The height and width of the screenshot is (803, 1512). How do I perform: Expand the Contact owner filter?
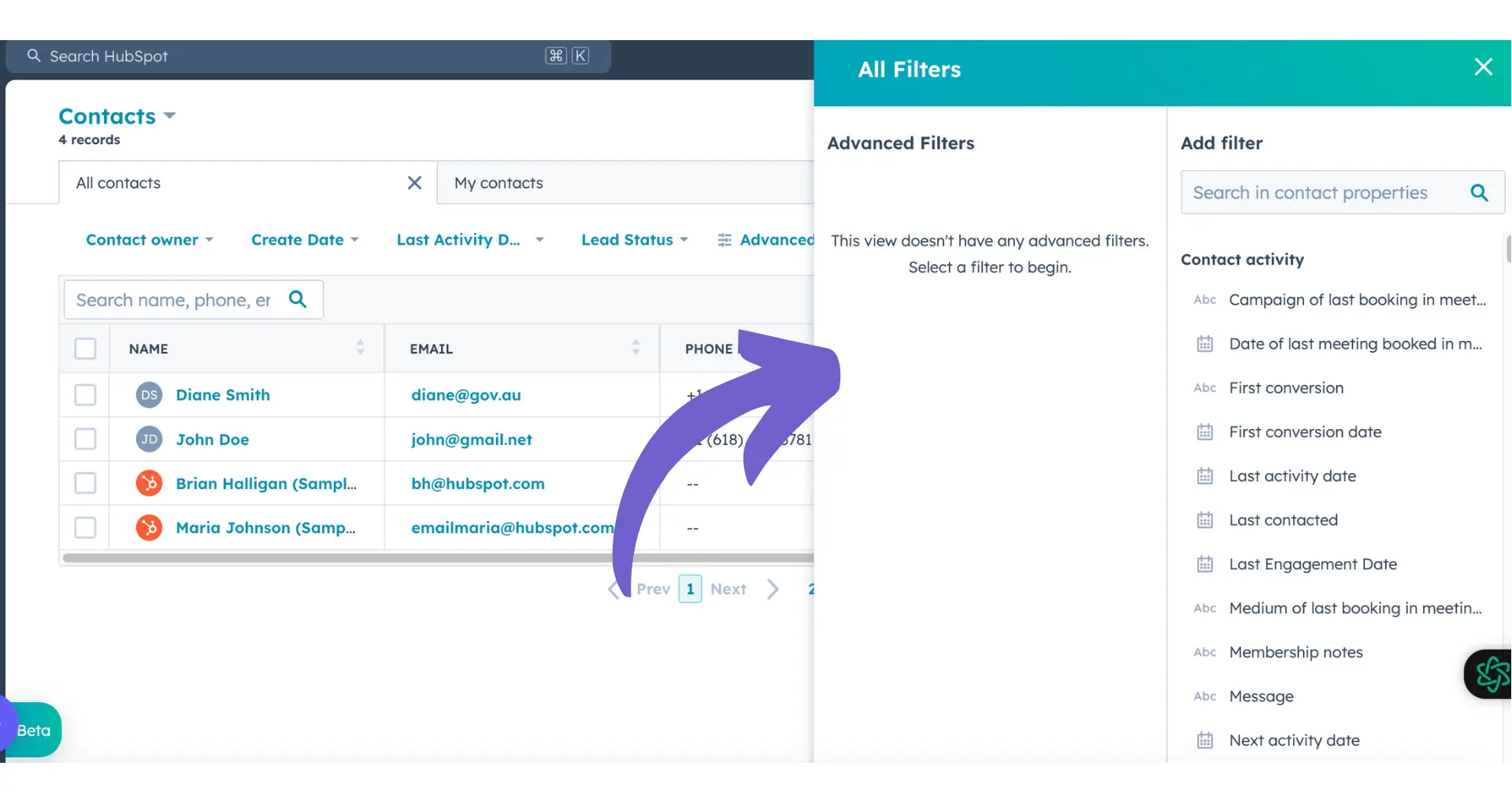[150, 240]
